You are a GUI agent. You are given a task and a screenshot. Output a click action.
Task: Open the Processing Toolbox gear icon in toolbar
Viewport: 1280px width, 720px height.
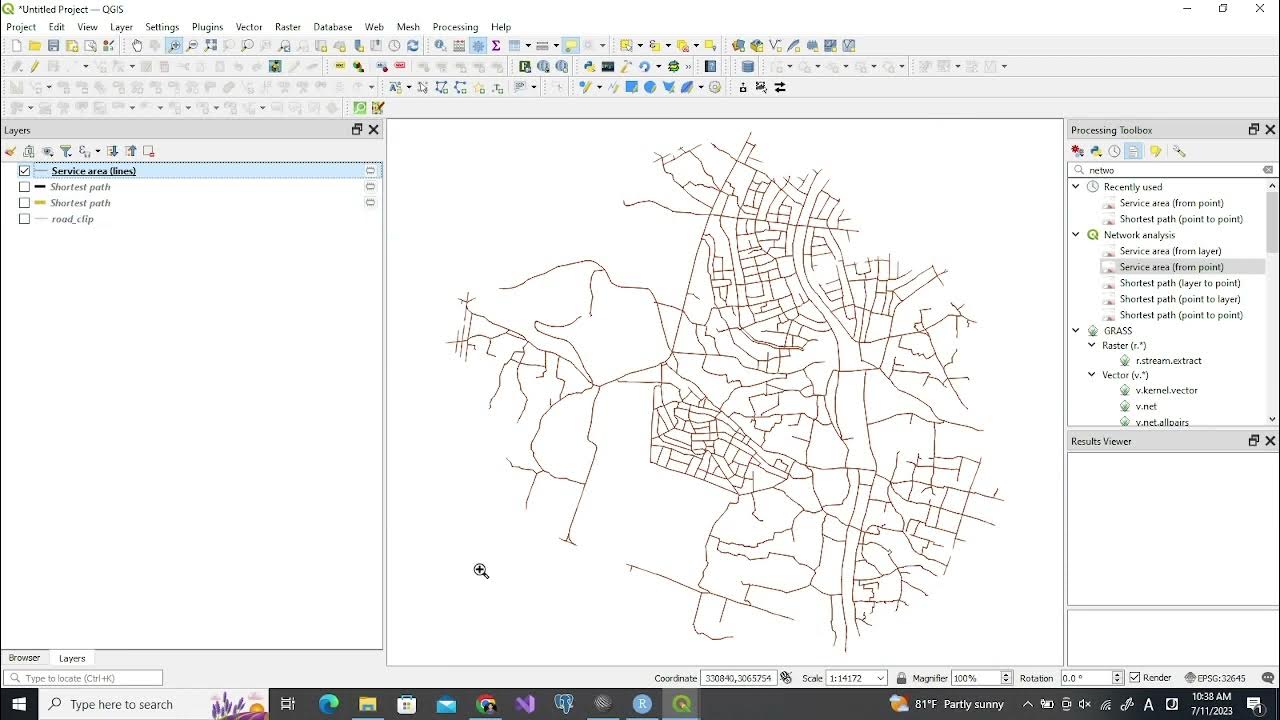(478, 46)
